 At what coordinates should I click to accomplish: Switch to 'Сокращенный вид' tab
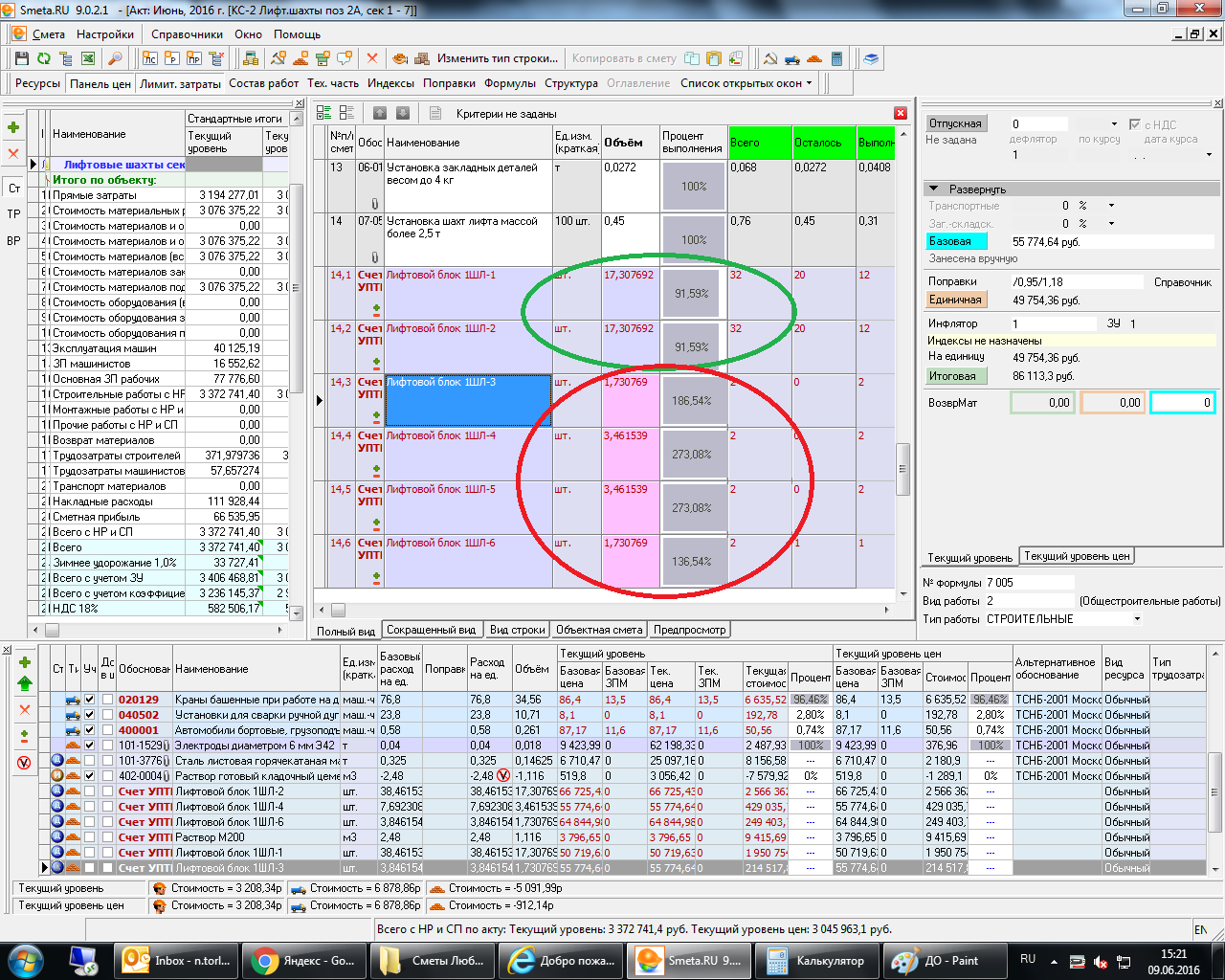tap(432, 630)
